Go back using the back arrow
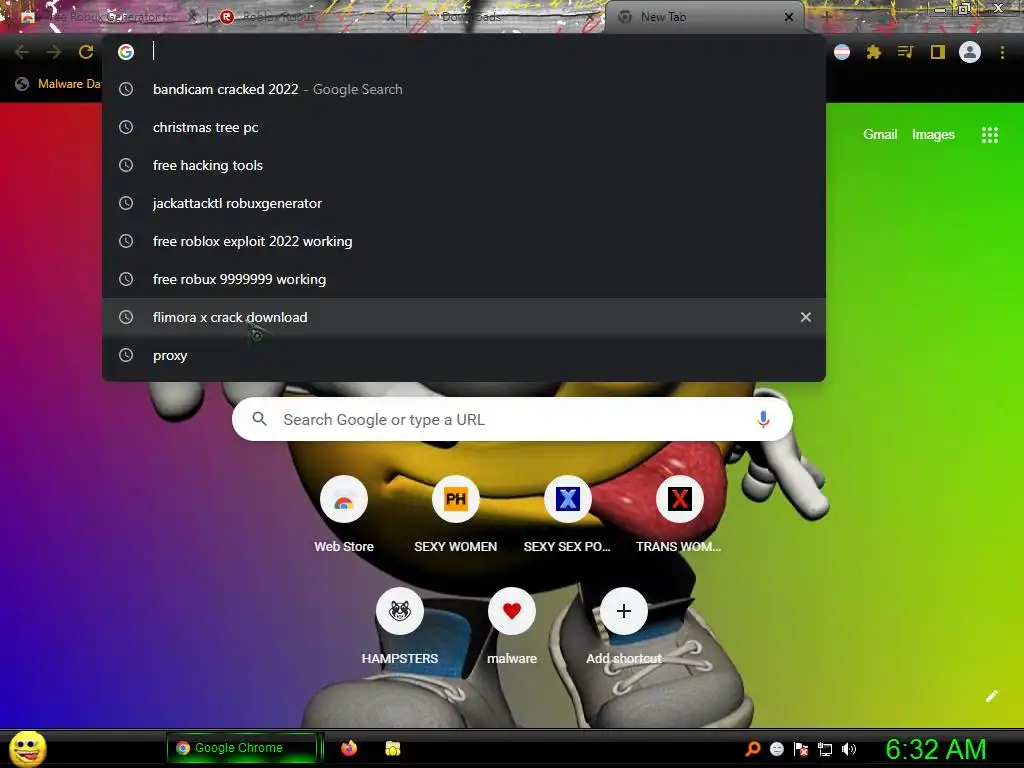 click(x=22, y=52)
